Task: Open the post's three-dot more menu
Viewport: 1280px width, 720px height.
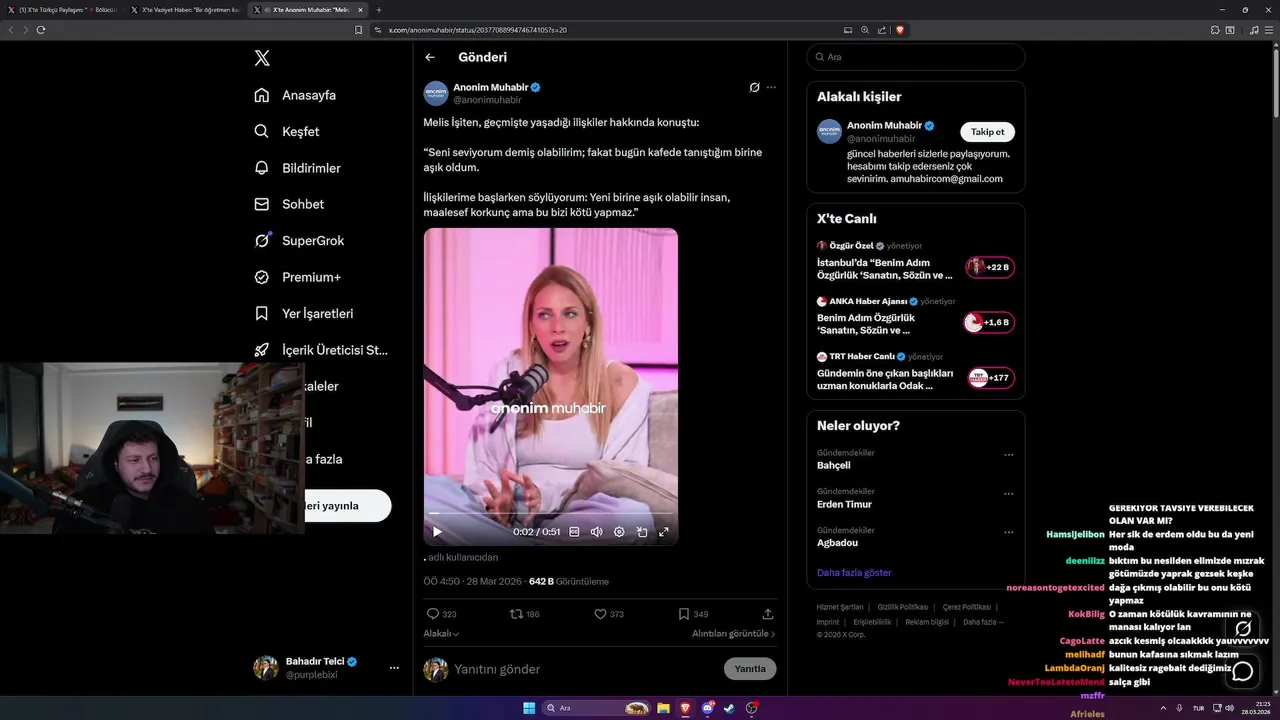Action: tap(771, 87)
